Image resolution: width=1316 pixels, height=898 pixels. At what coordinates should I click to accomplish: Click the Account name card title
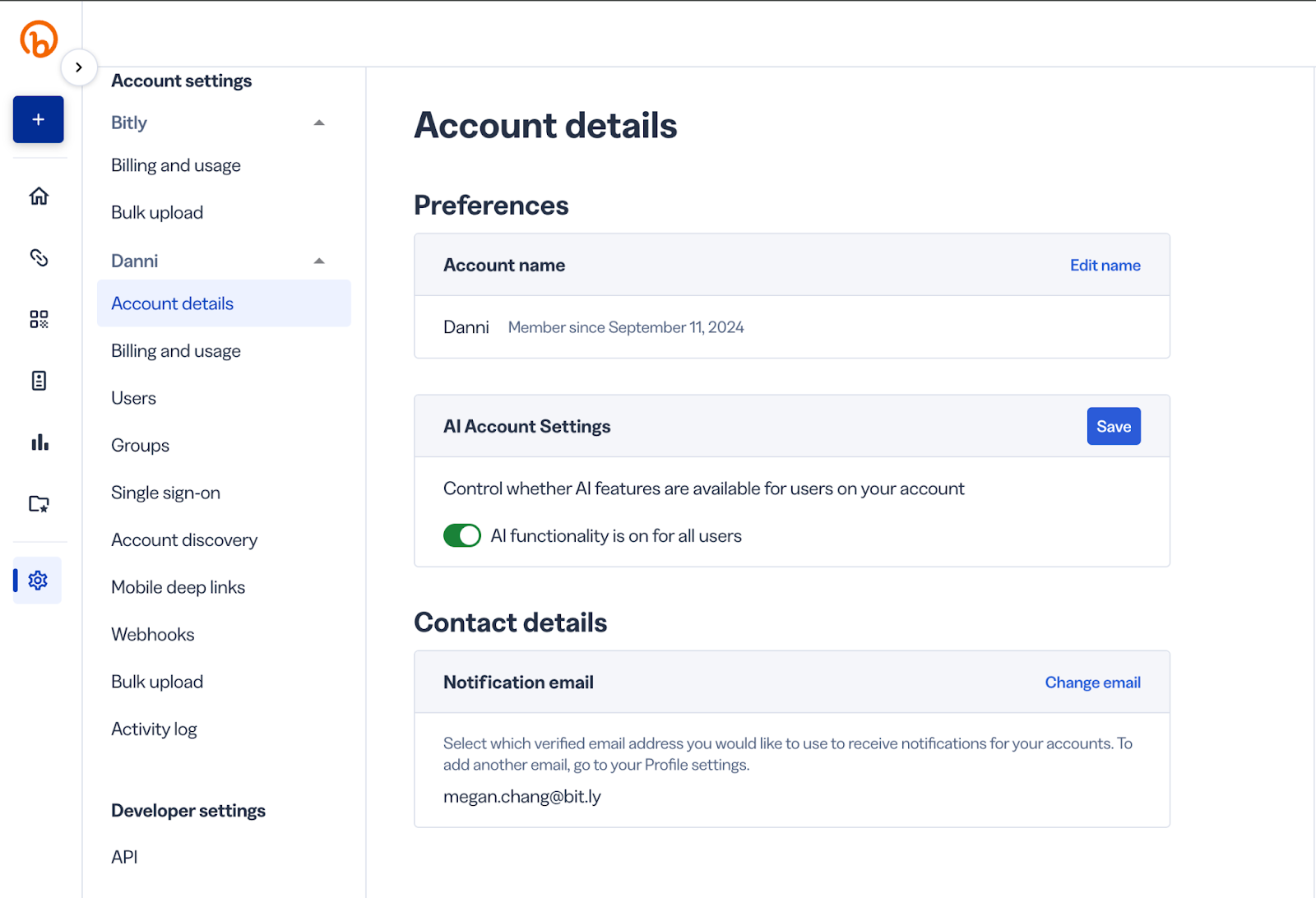click(504, 265)
